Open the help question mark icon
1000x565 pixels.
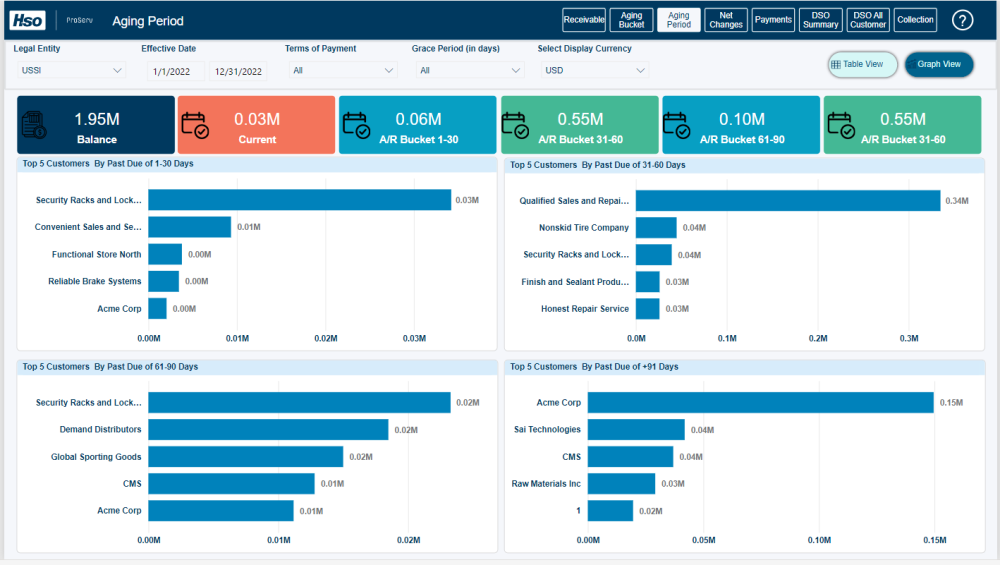[x=962, y=20]
